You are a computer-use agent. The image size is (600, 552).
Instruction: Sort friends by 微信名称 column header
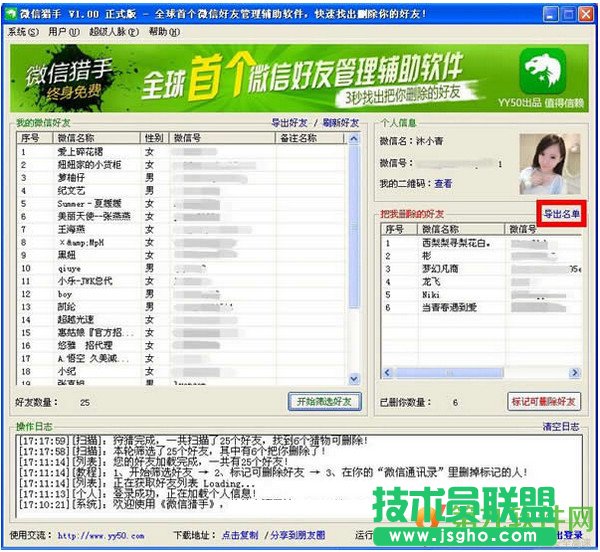click(96, 138)
